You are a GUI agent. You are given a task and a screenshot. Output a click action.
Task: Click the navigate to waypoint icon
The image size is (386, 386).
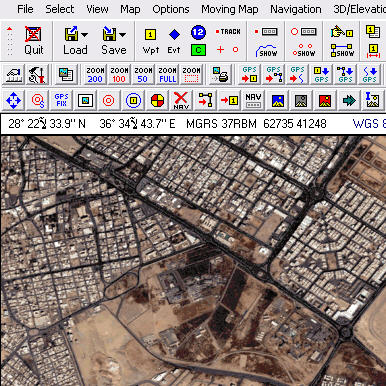coord(229,100)
